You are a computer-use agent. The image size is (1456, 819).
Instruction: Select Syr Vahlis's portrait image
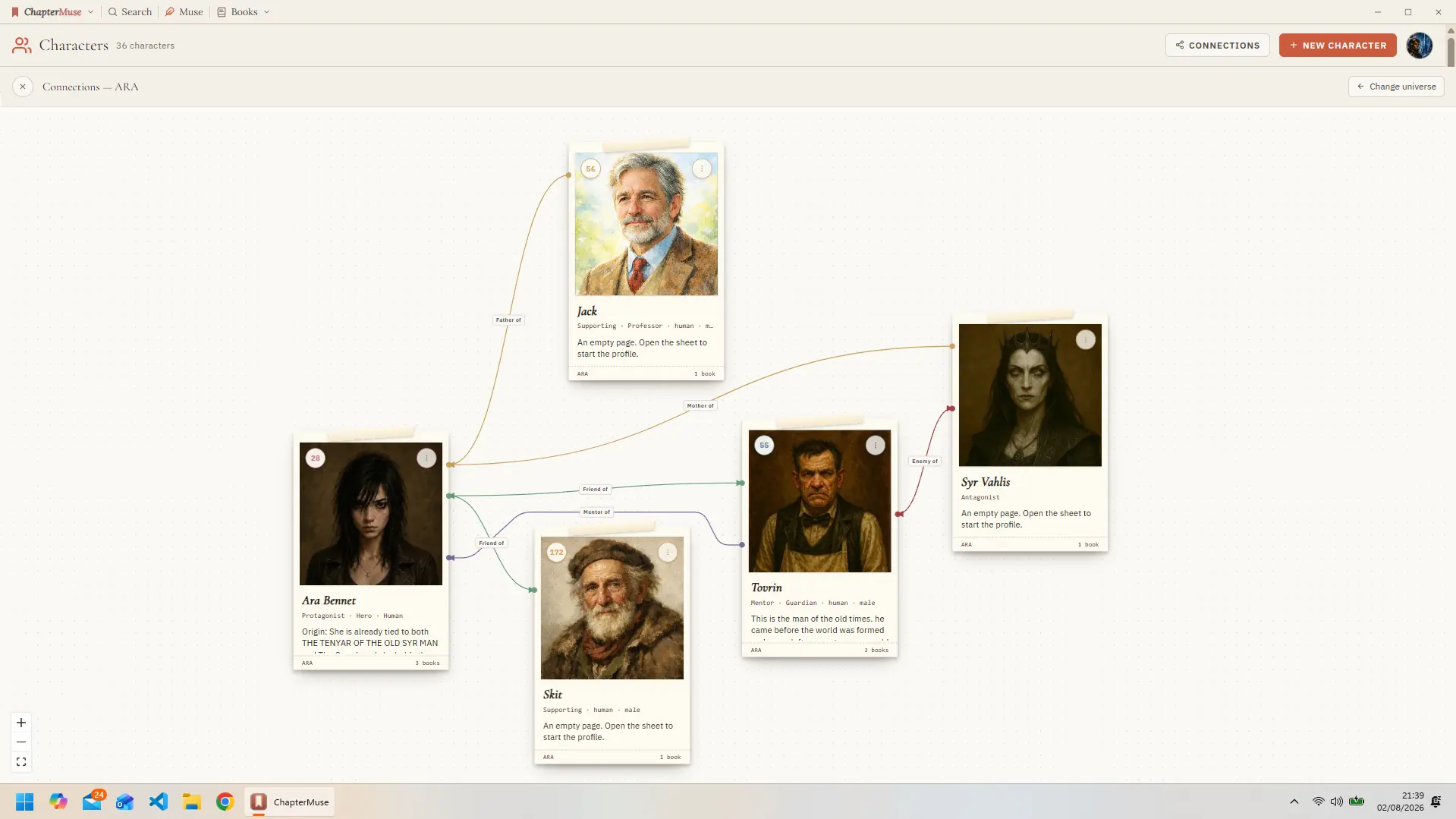click(1030, 395)
